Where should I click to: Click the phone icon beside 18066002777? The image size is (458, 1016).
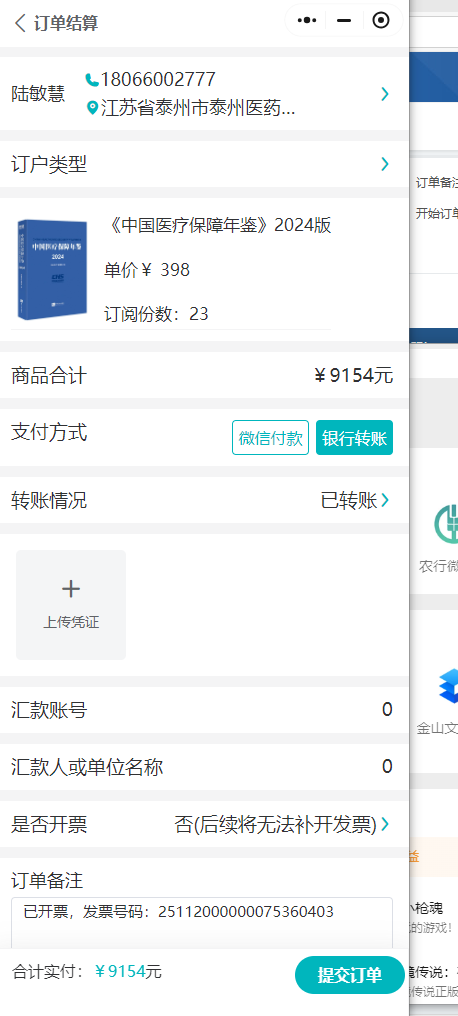(92, 80)
